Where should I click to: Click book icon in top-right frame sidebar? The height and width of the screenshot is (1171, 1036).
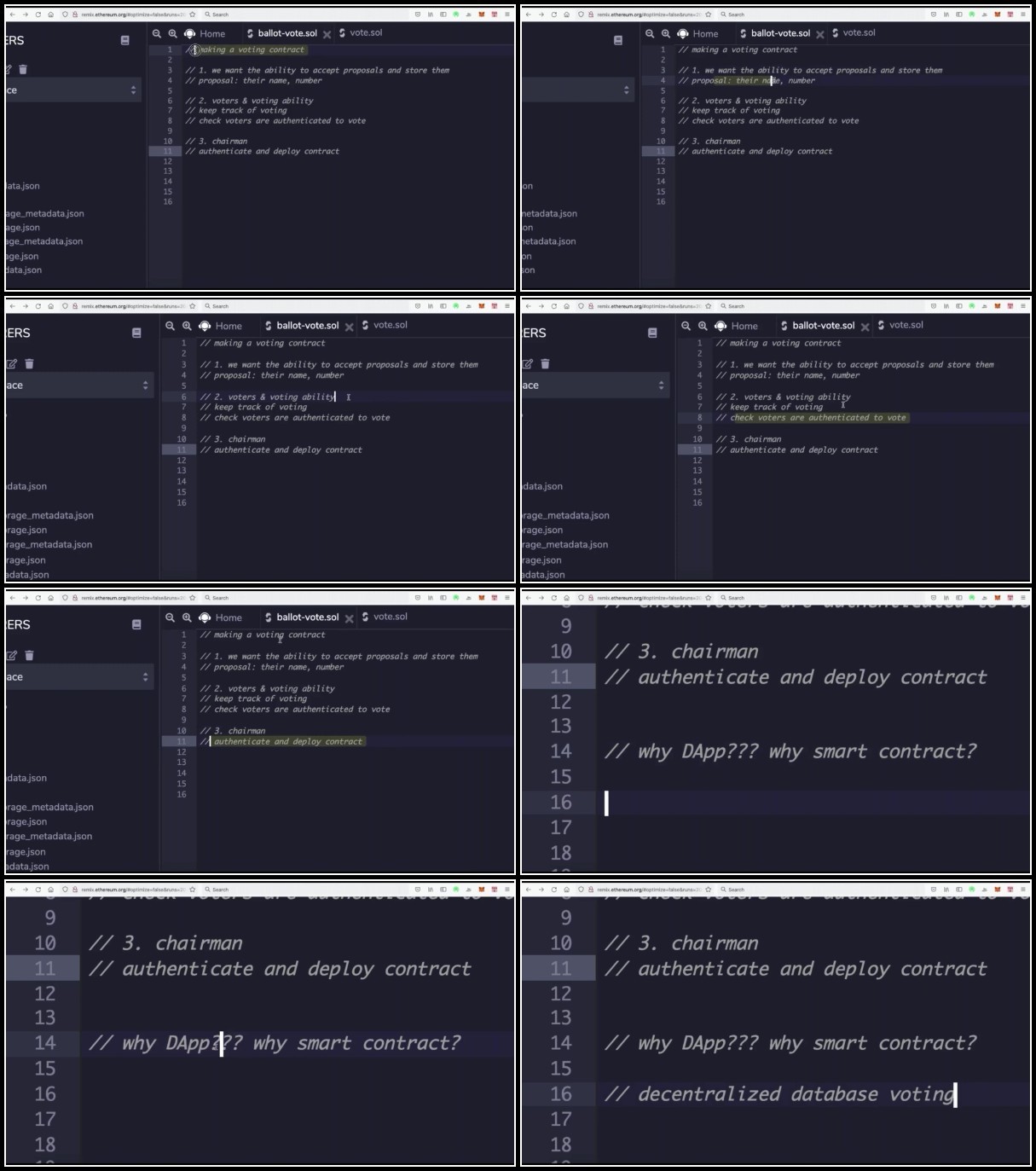pos(618,40)
